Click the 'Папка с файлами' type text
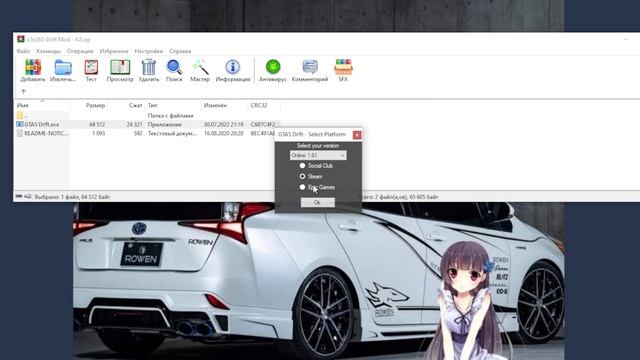This screenshot has height=360, width=640. (x=170, y=116)
